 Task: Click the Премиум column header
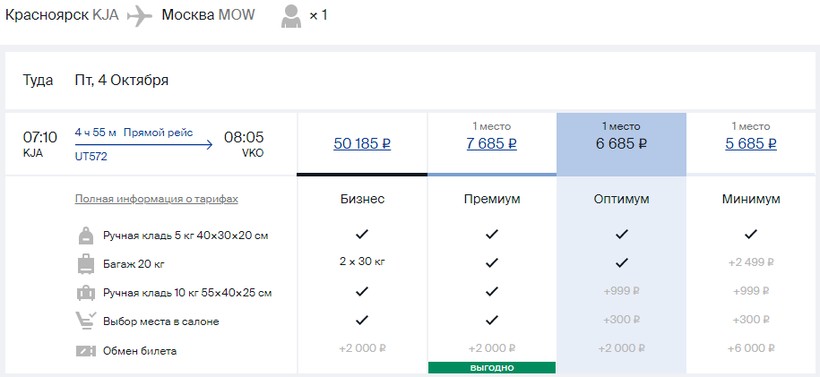coord(492,199)
